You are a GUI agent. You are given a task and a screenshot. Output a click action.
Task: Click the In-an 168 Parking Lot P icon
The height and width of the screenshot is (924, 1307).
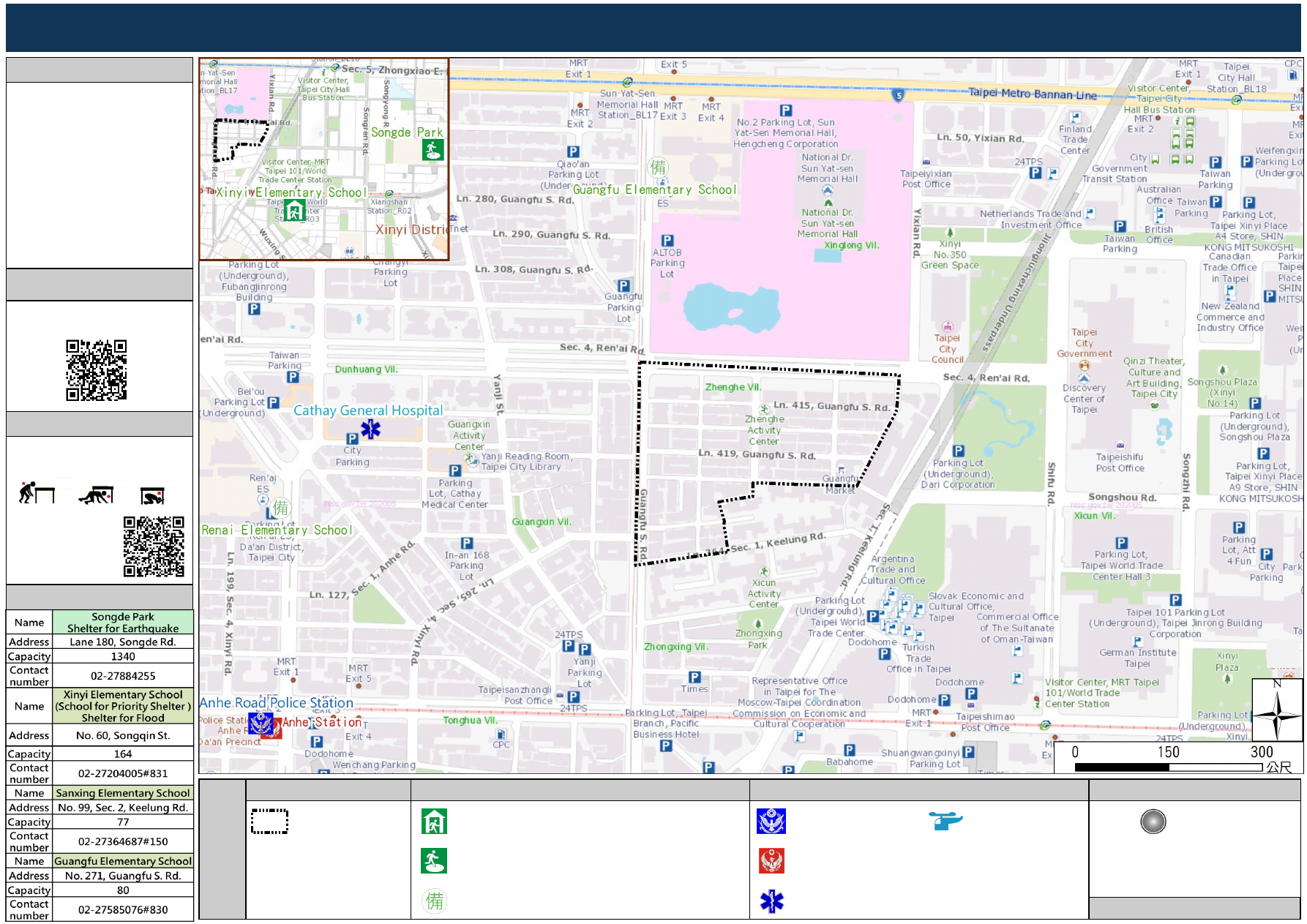click(x=467, y=543)
